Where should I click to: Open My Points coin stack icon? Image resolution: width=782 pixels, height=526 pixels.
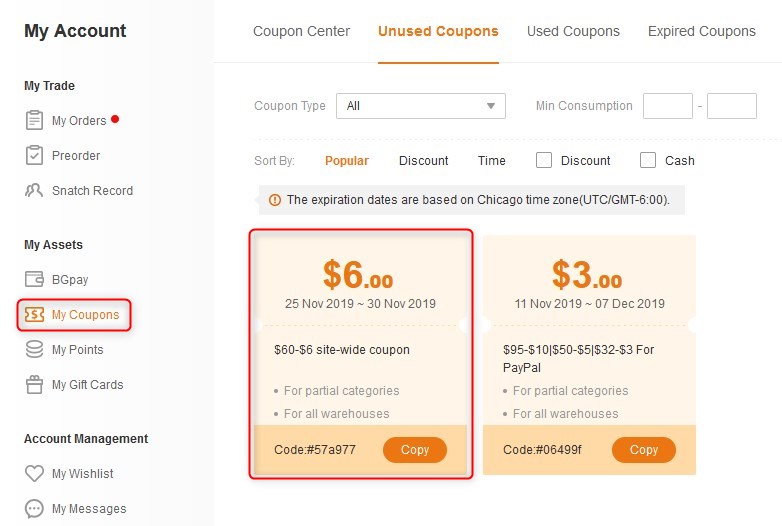(x=34, y=349)
